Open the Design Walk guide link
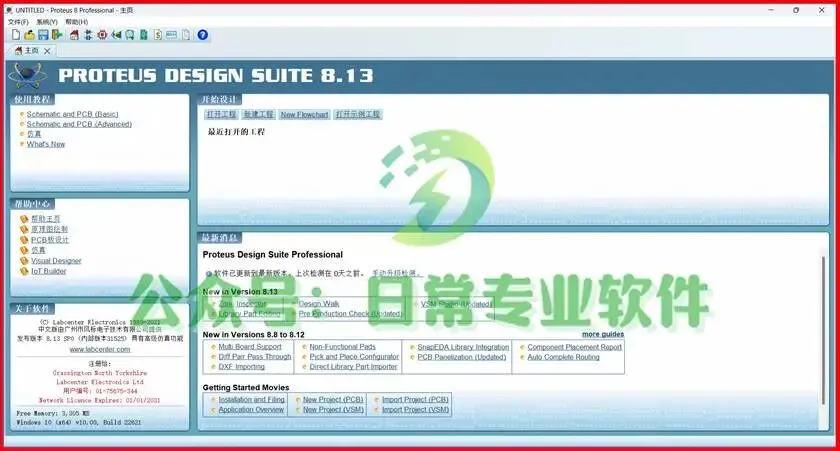The width and height of the screenshot is (840, 451). point(319,304)
